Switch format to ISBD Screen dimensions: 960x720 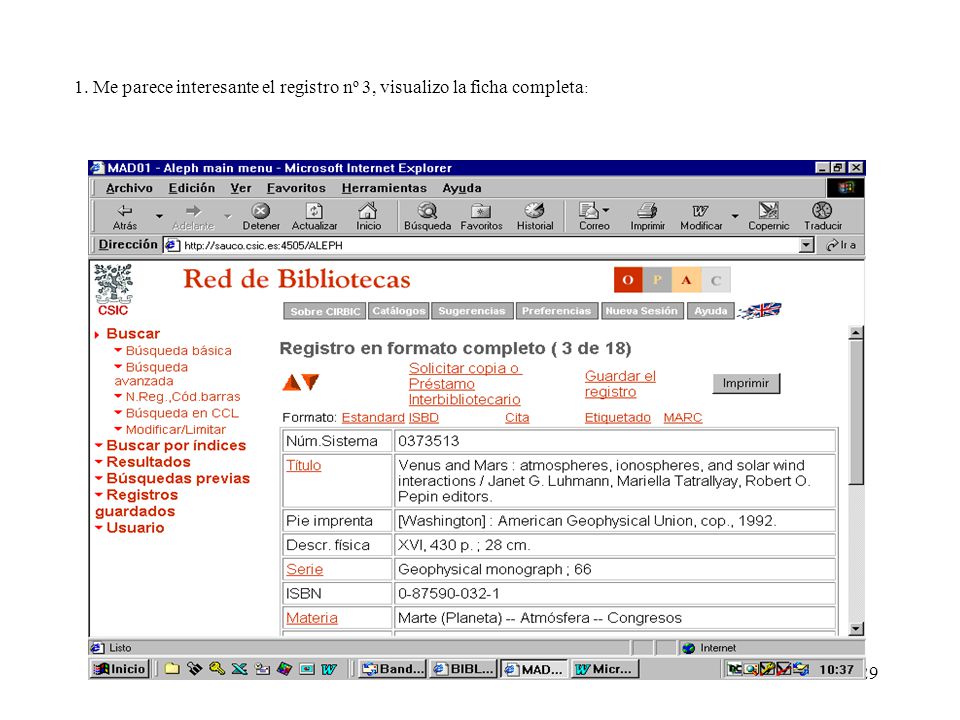(x=424, y=418)
